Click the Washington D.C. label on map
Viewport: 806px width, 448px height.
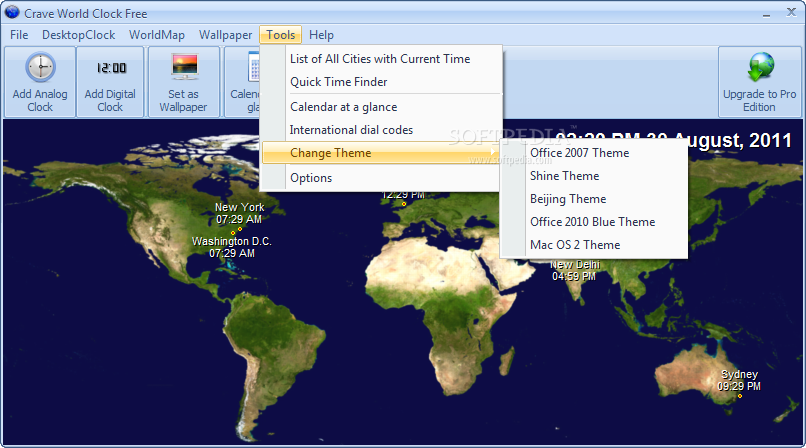pos(231,241)
